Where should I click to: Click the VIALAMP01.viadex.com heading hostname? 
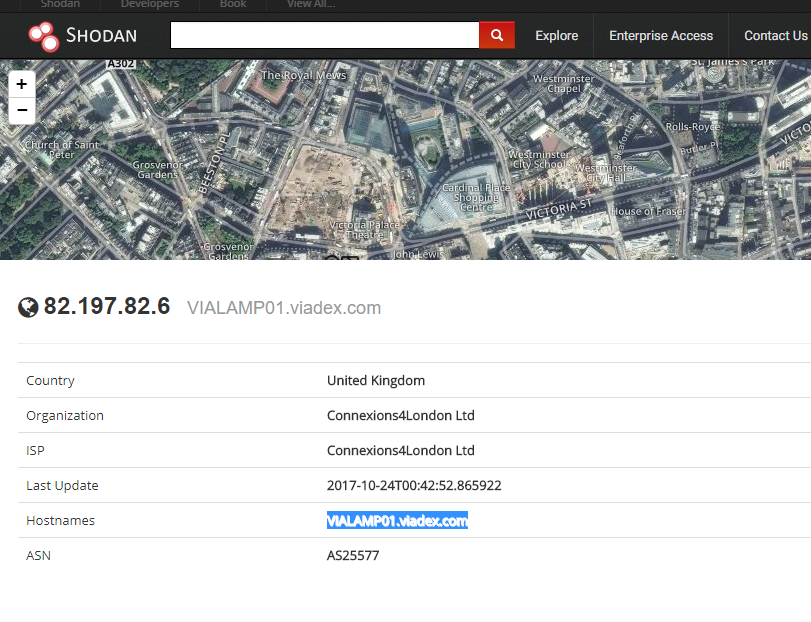[x=284, y=308]
